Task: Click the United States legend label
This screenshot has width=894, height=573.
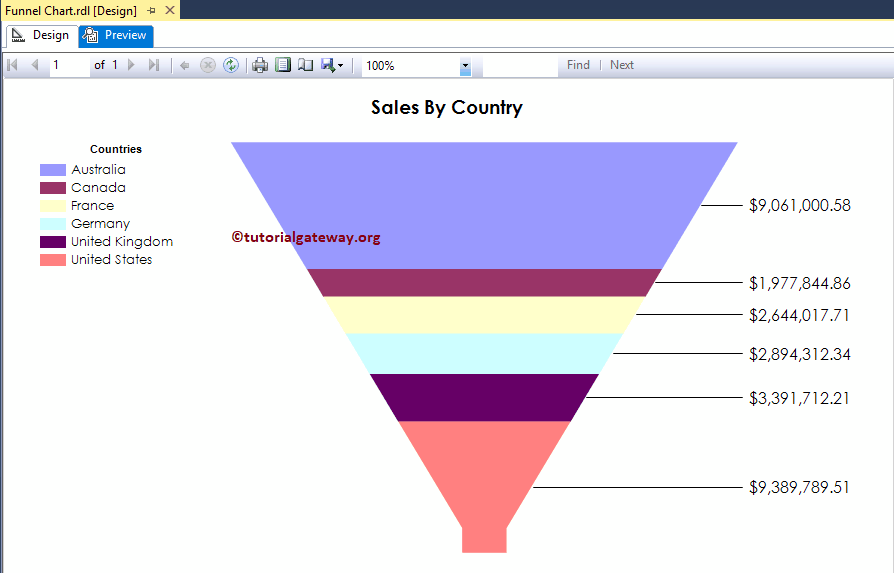Action: [112, 260]
